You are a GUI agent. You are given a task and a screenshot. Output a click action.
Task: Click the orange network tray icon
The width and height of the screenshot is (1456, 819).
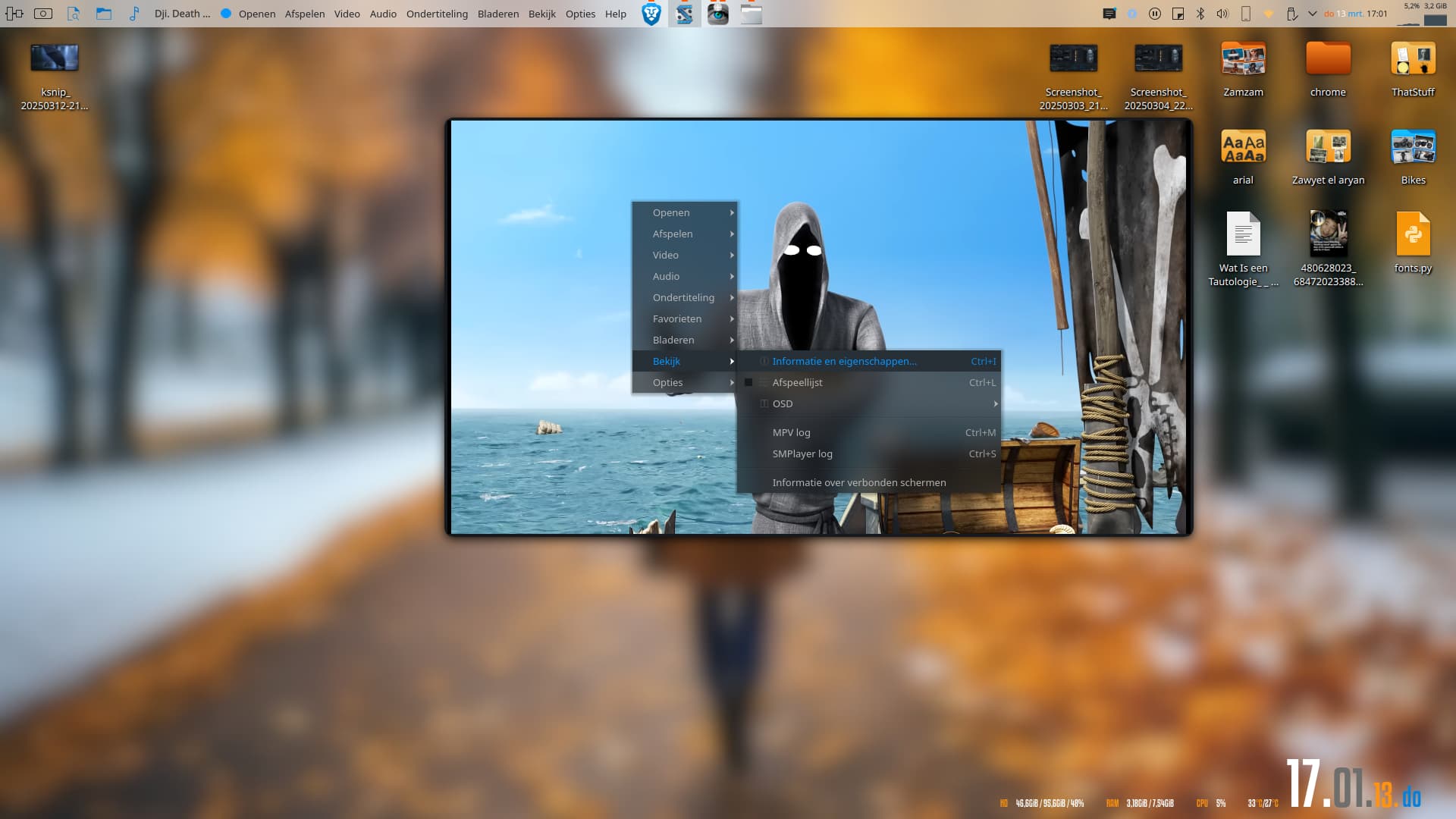[1268, 14]
